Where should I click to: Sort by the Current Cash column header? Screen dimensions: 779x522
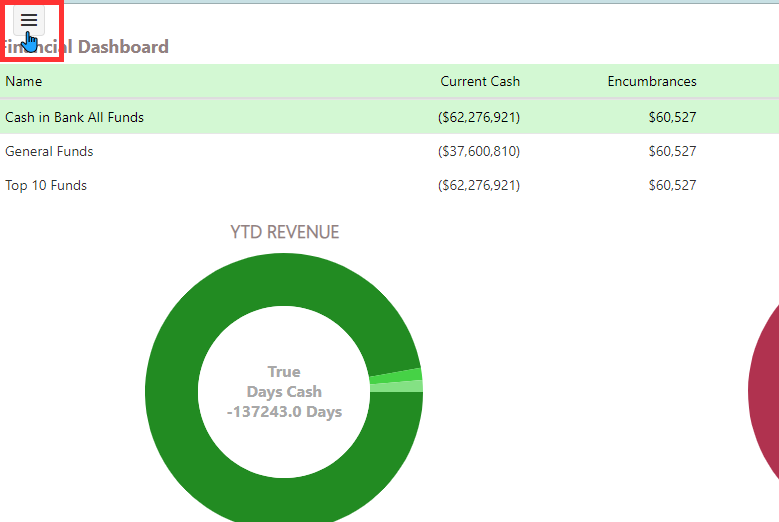pos(480,81)
